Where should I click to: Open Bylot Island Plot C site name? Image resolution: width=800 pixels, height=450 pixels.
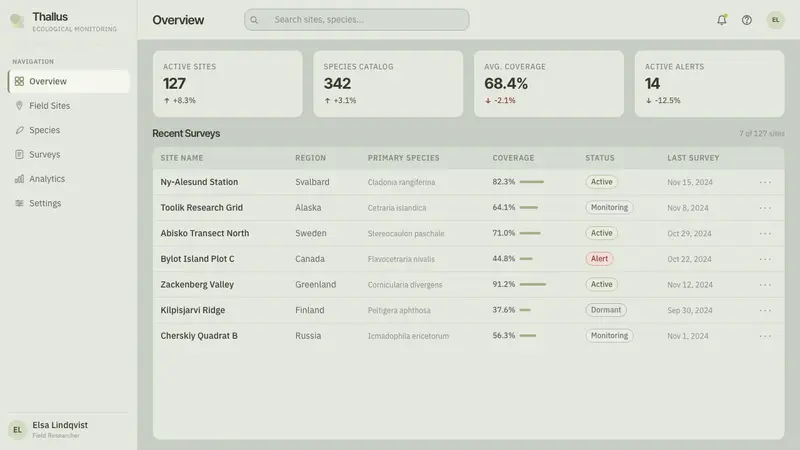point(197,259)
